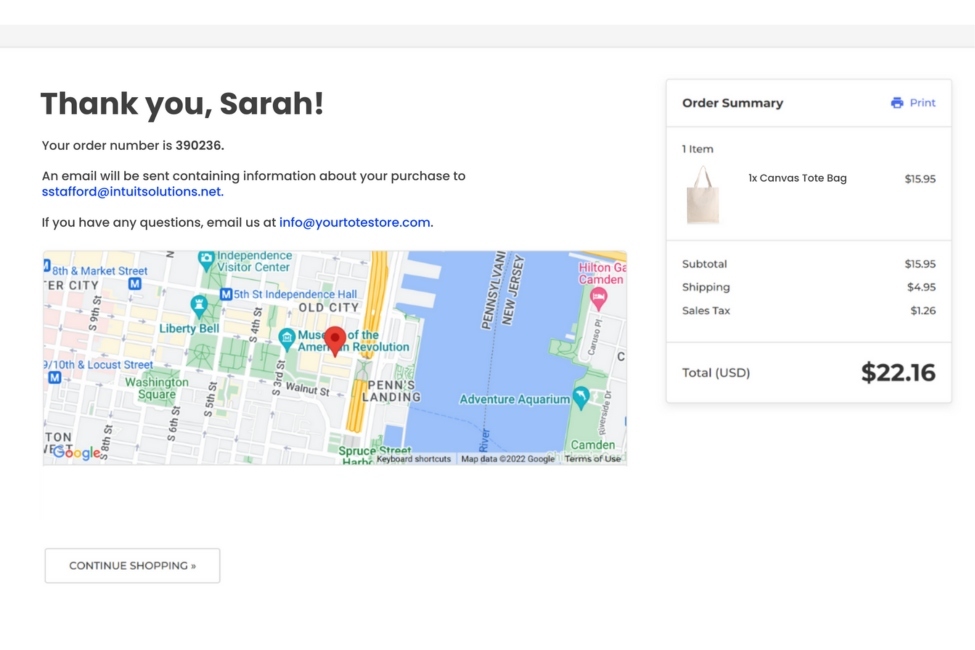Click 9/10th & Locust Street station icon
The width and height of the screenshot is (975, 650).
(x=54, y=378)
